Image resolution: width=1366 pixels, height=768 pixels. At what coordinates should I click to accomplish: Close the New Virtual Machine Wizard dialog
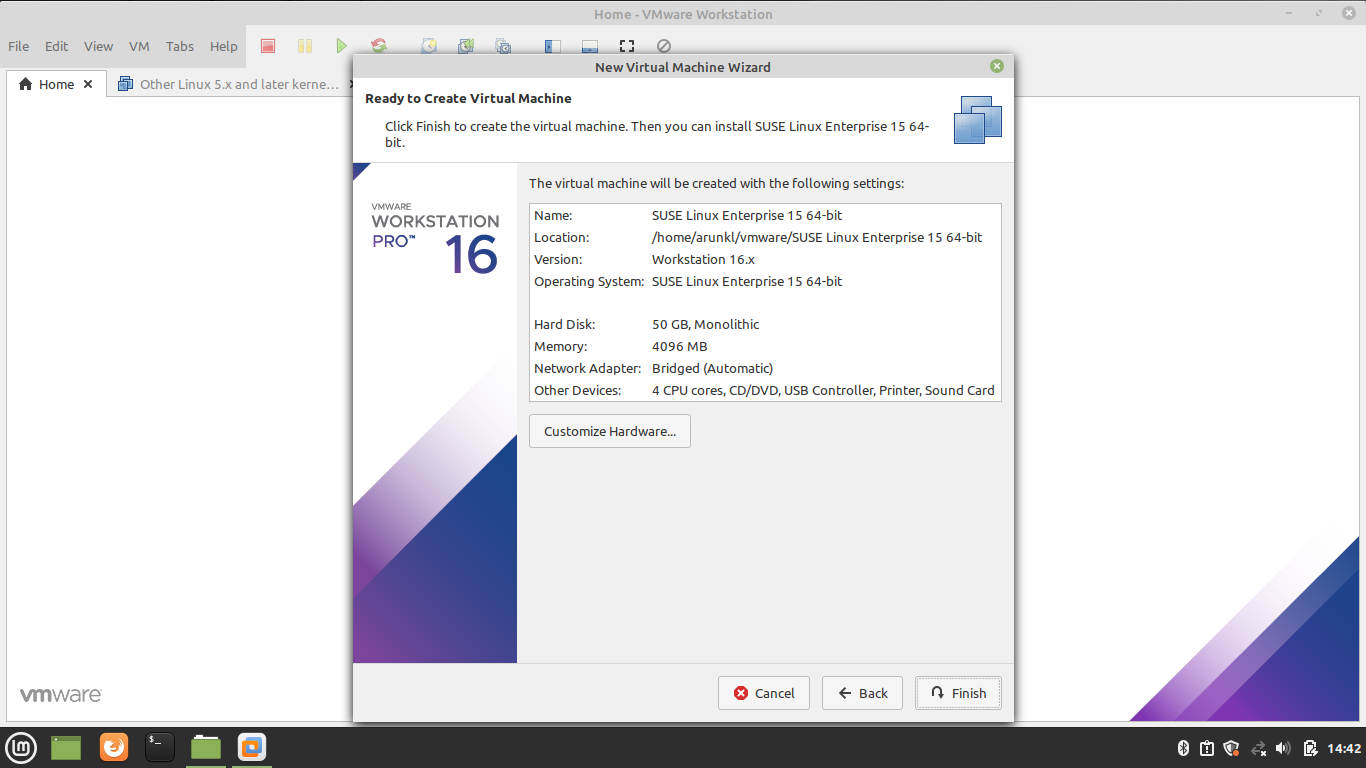[x=996, y=66]
